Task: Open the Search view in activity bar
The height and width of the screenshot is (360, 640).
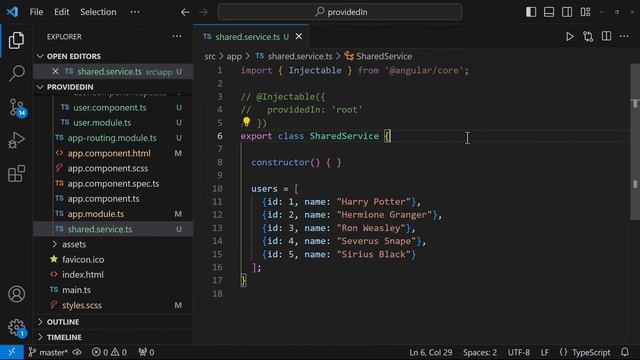Action: coord(16,73)
